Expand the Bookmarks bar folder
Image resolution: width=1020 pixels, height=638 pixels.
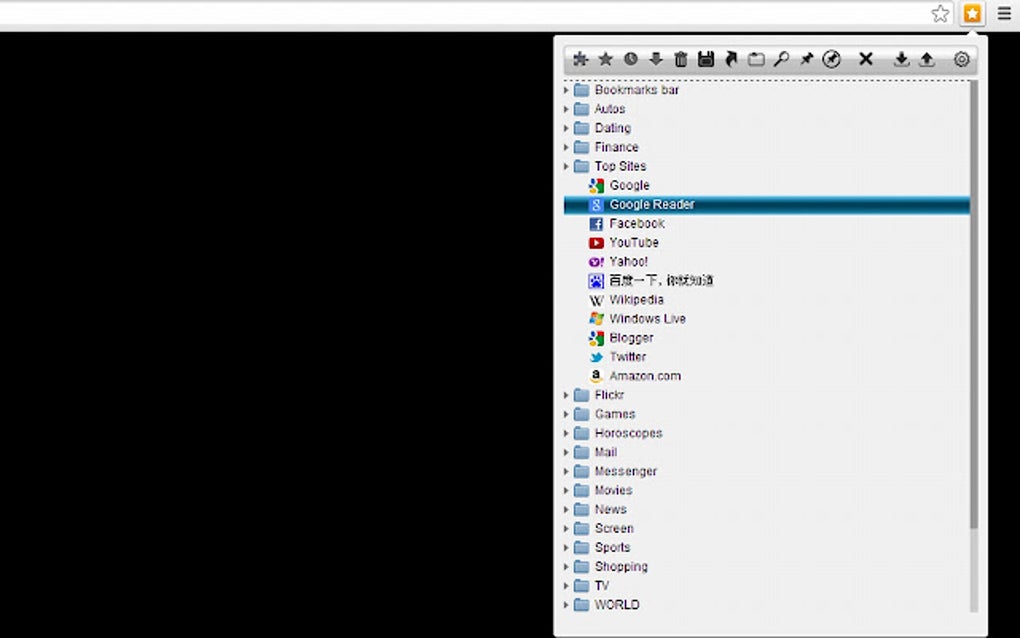pos(566,89)
